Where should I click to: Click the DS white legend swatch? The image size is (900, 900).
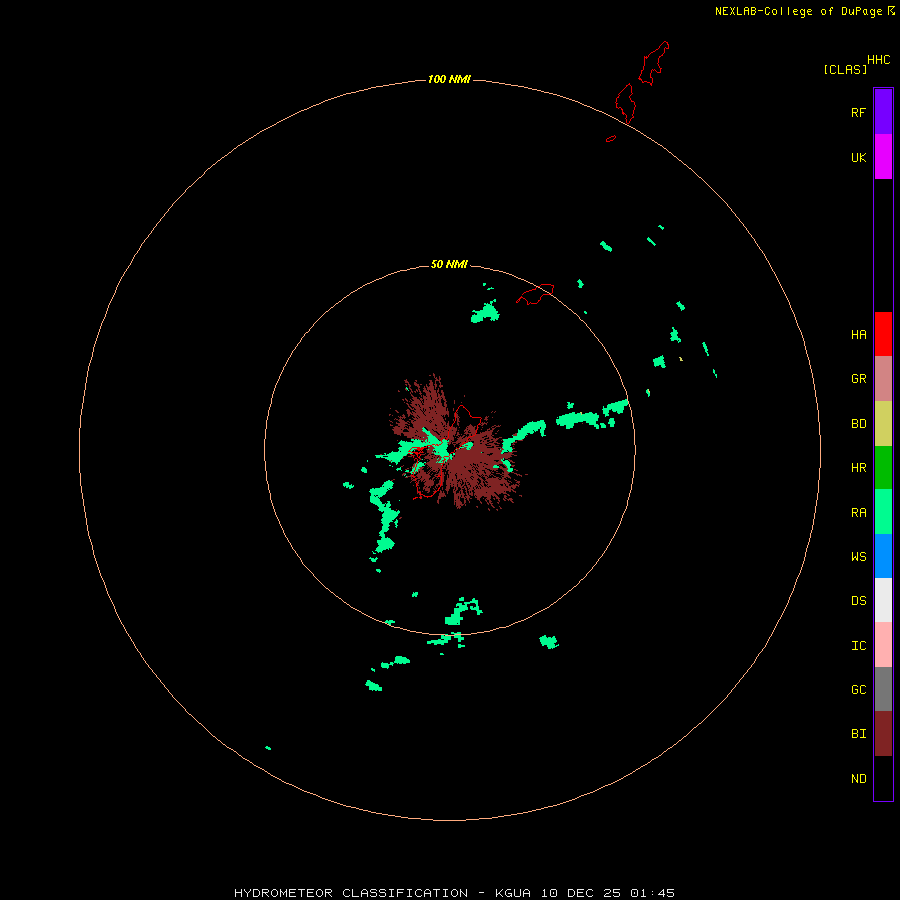coord(883,600)
